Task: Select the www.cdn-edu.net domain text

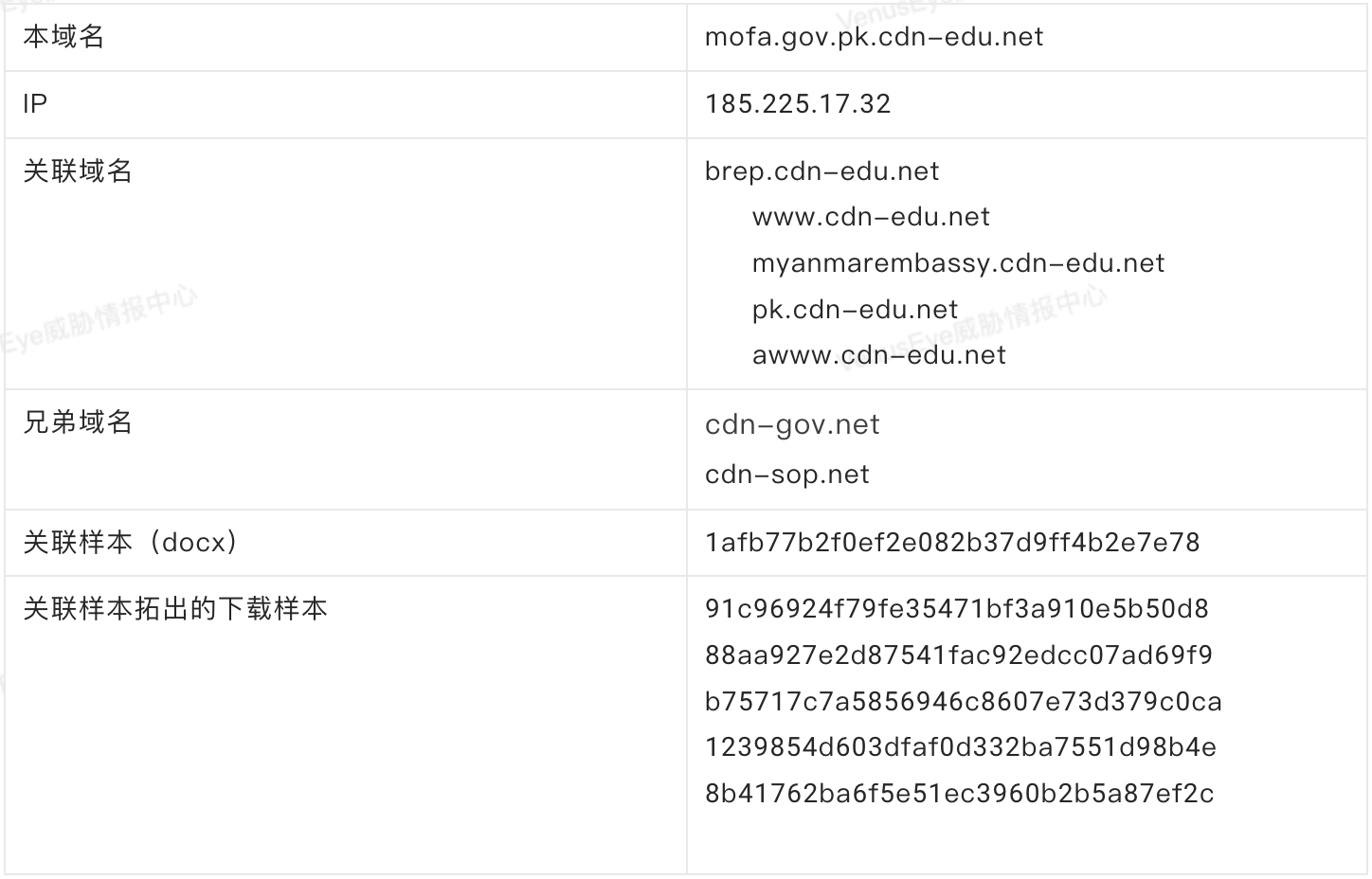Action: 871,217
